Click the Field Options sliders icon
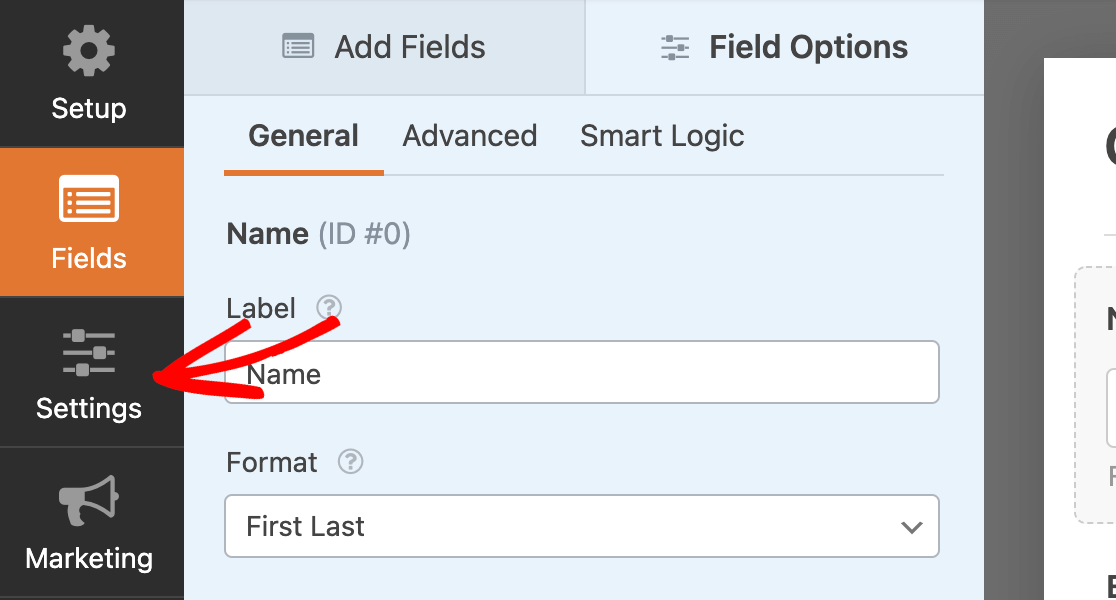The image size is (1116, 600). point(675,47)
